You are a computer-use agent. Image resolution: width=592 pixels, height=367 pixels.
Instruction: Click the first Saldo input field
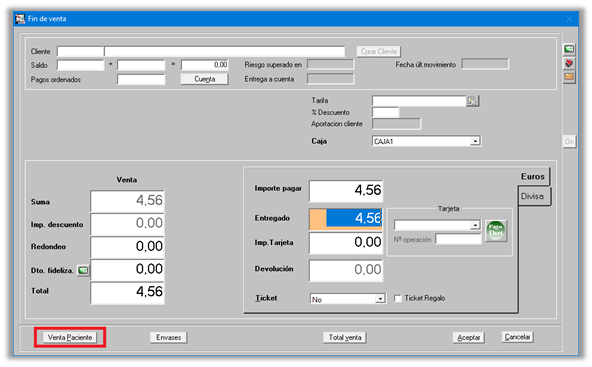80,65
